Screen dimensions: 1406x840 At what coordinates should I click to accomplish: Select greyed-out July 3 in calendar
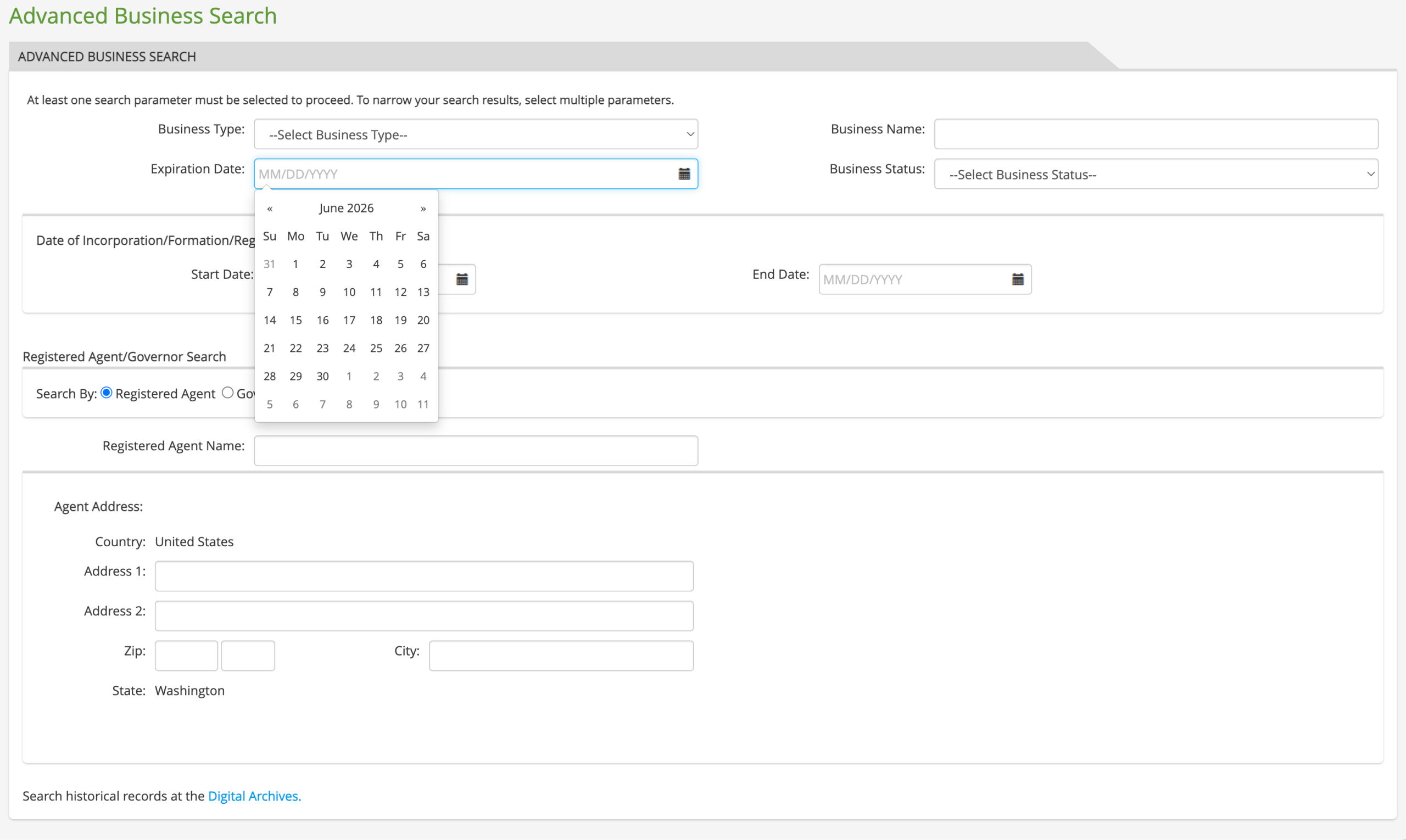click(400, 377)
